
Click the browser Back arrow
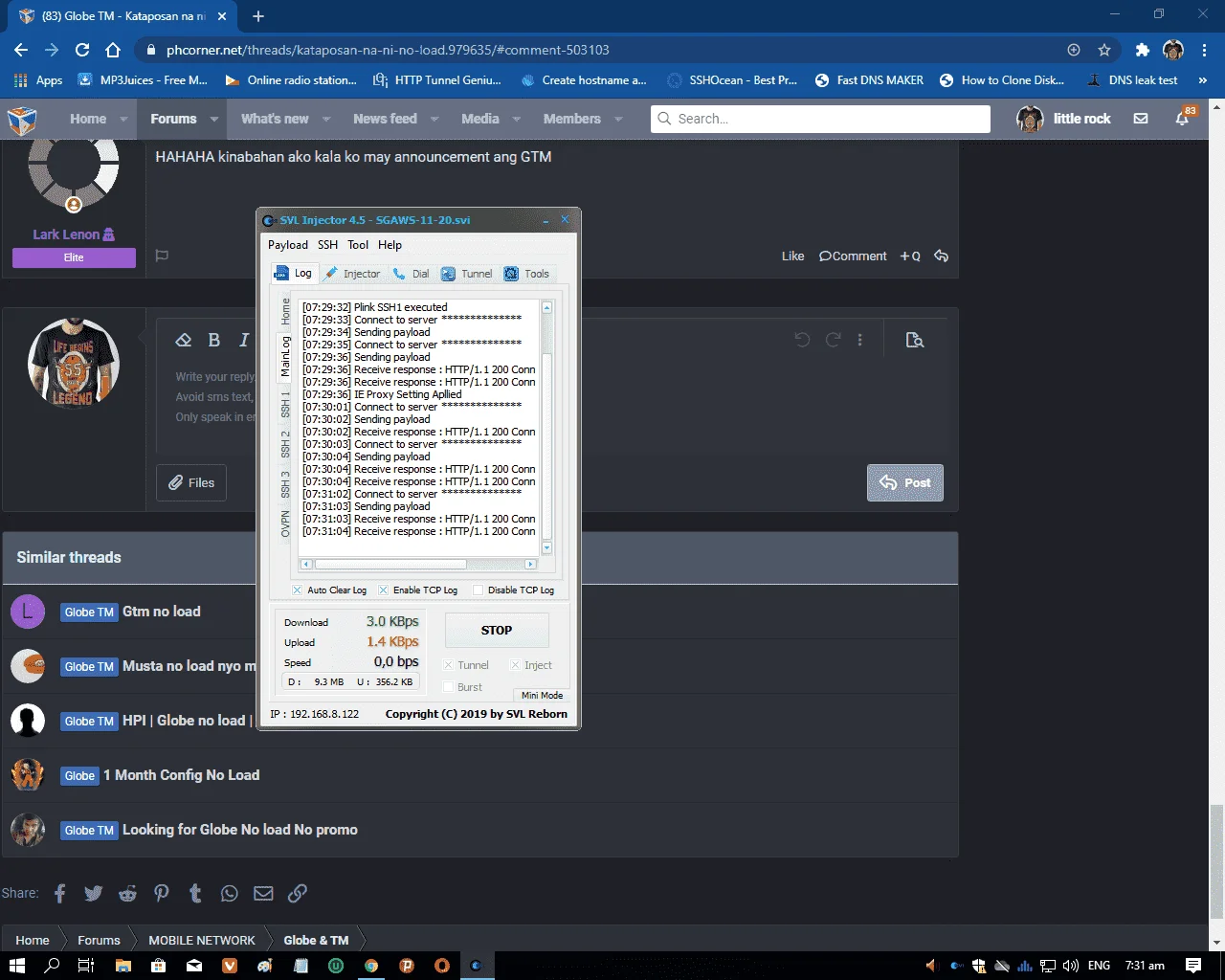click(21, 50)
